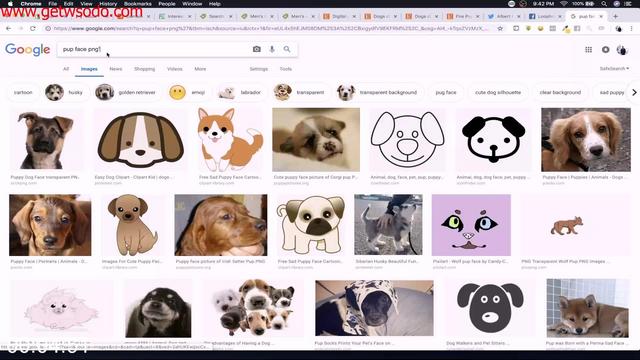Viewport: 640px width, 360px height.
Task: Open the Irish Setter pup photo
Action: pos(221,225)
